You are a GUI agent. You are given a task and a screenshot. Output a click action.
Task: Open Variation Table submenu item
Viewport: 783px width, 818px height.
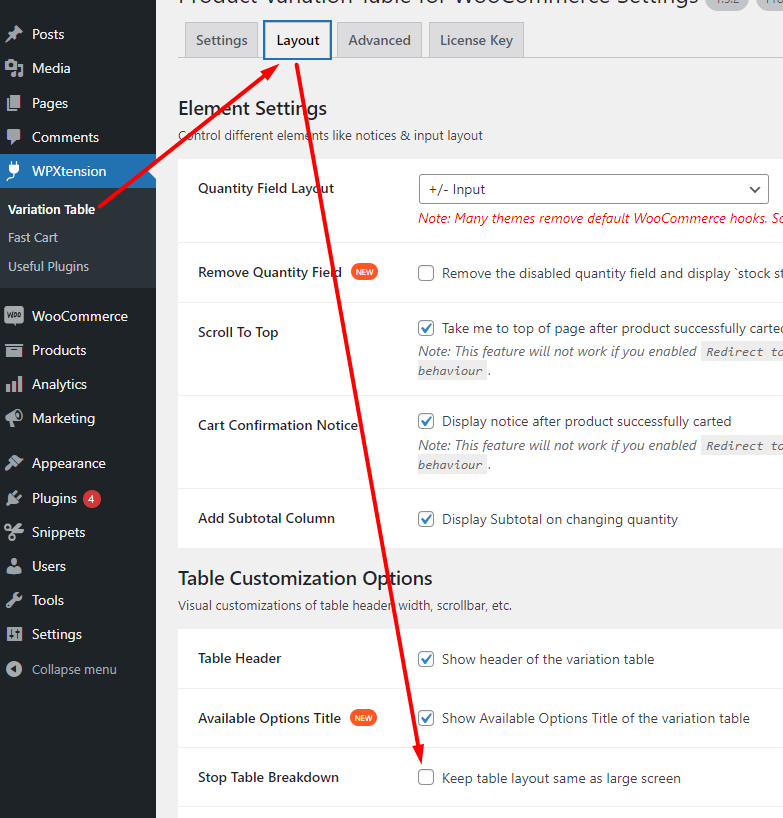point(52,209)
